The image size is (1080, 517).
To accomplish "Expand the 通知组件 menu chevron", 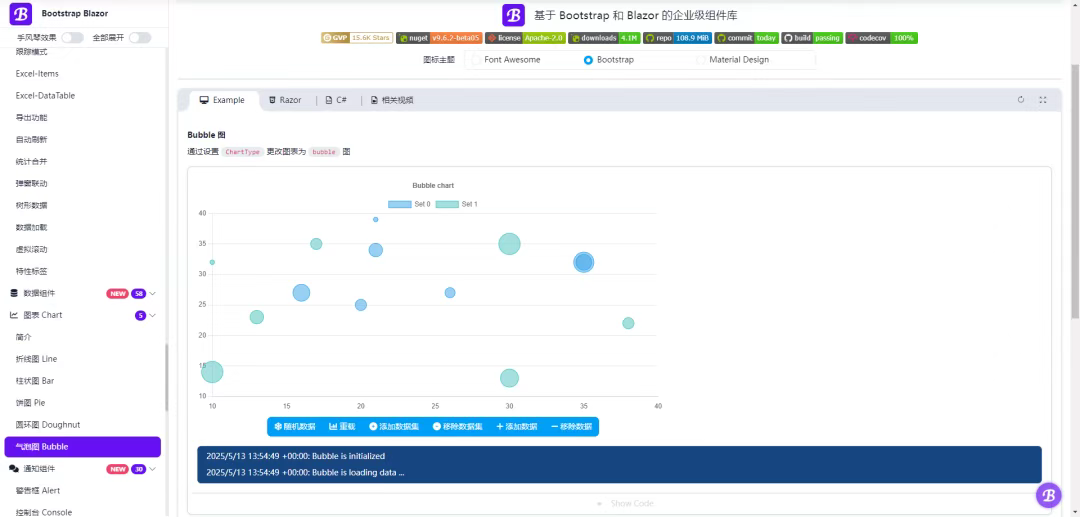I will tap(153, 469).
